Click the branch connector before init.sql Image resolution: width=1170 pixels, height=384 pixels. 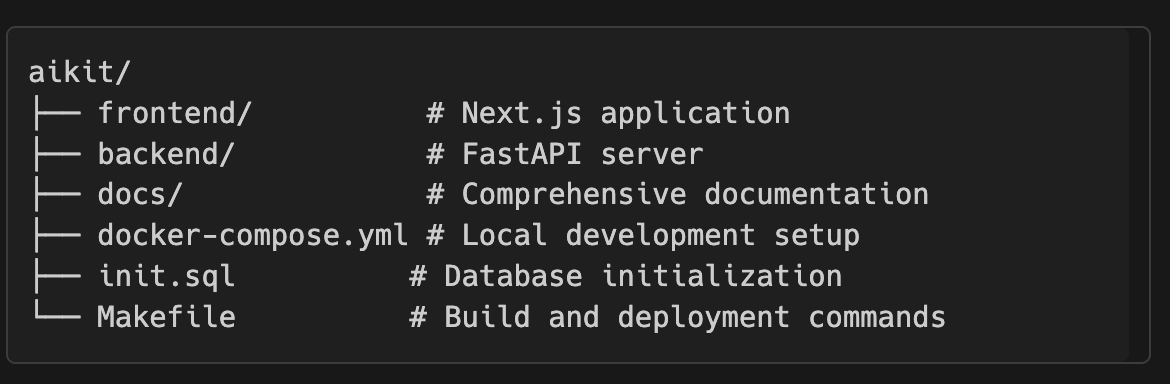[56, 277]
